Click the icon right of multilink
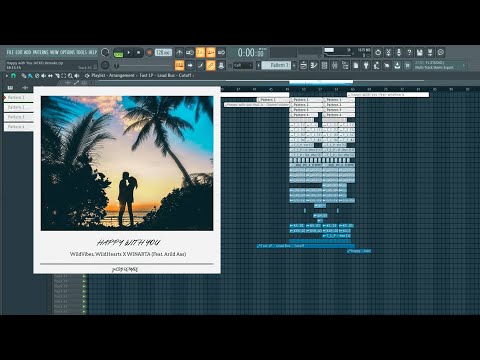This screenshot has height=360, width=480. (221, 65)
